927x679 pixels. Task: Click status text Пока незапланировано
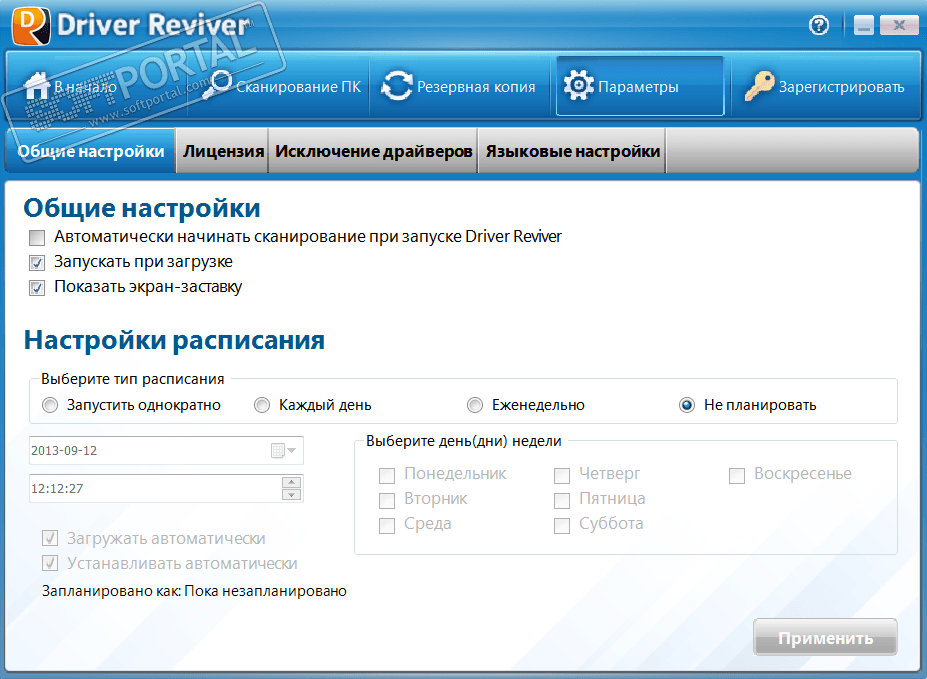(x=265, y=591)
